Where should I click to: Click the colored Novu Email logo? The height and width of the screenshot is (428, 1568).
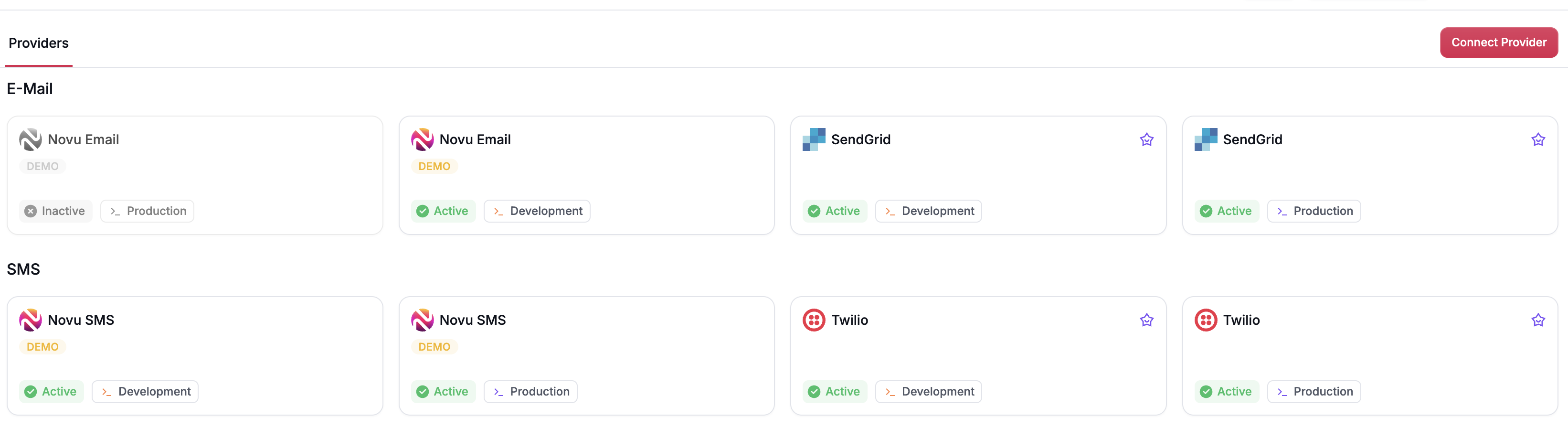click(x=422, y=139)
